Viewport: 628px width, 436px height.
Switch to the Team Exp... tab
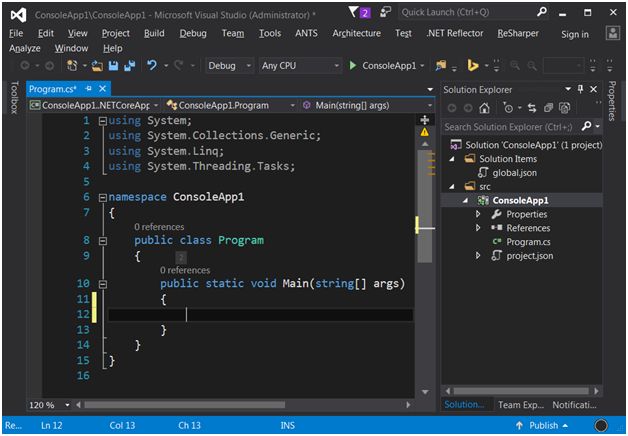[x=521, y=405]
